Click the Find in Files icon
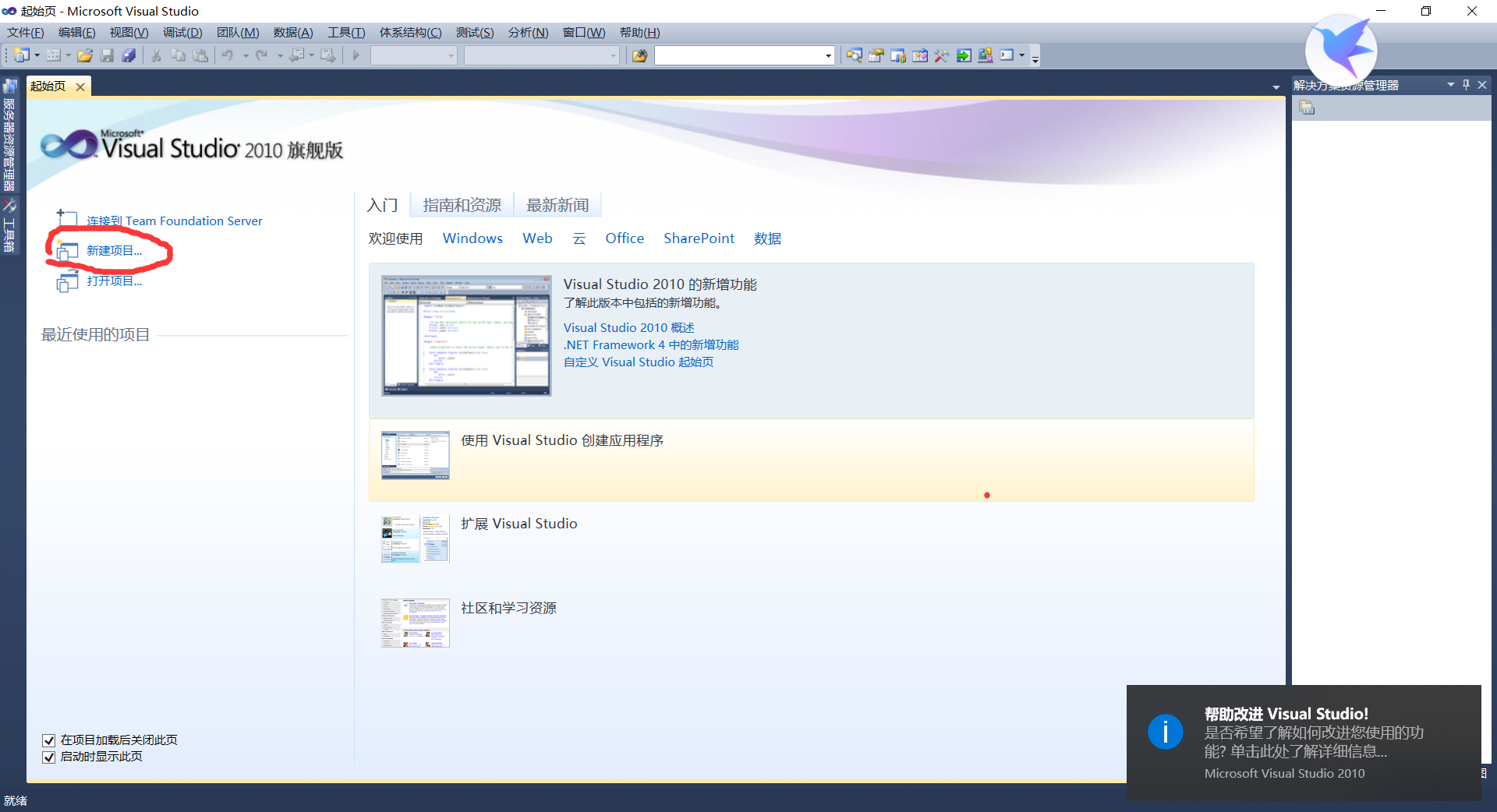 [640, 55]
